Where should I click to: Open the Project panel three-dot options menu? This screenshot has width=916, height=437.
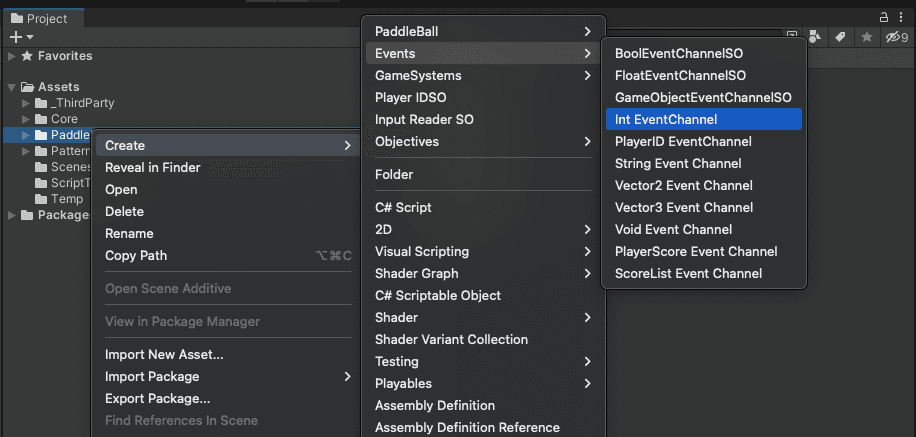(x=903, y=17)
